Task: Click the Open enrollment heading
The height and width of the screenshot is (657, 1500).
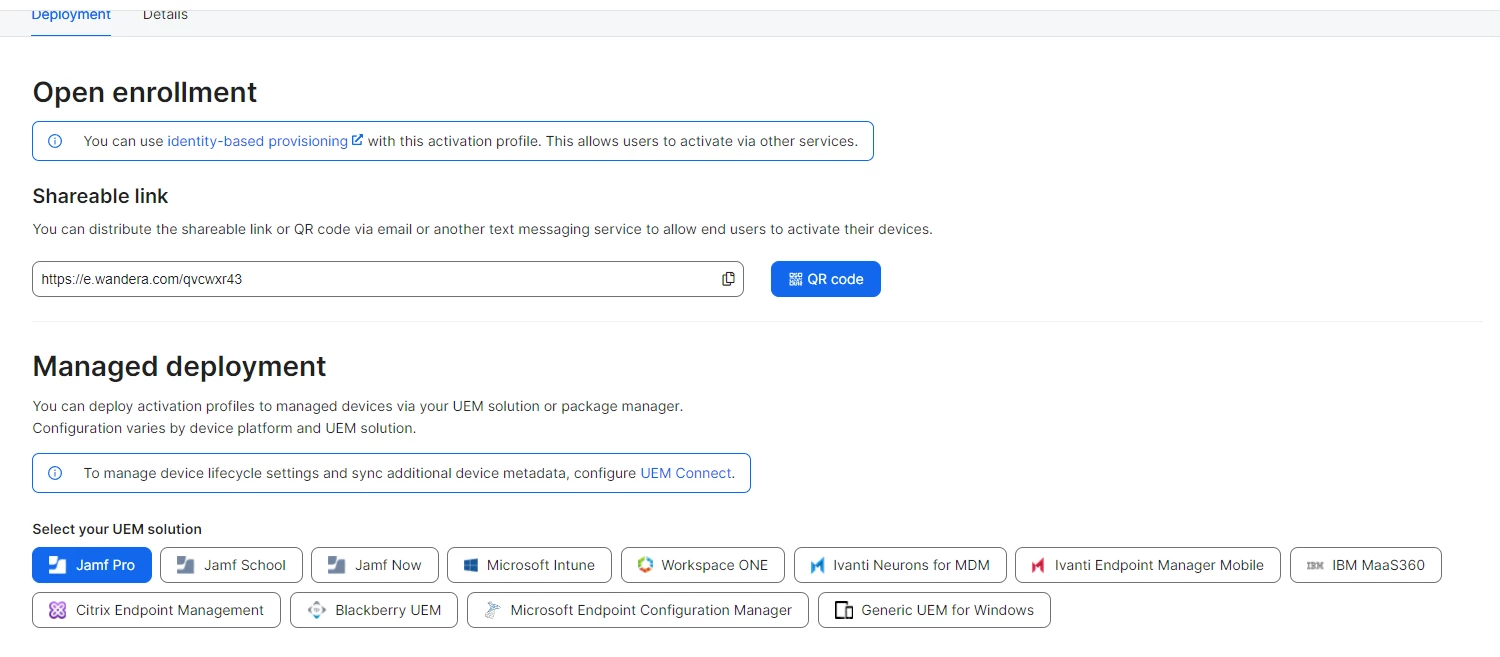Action: click(145, 92)
